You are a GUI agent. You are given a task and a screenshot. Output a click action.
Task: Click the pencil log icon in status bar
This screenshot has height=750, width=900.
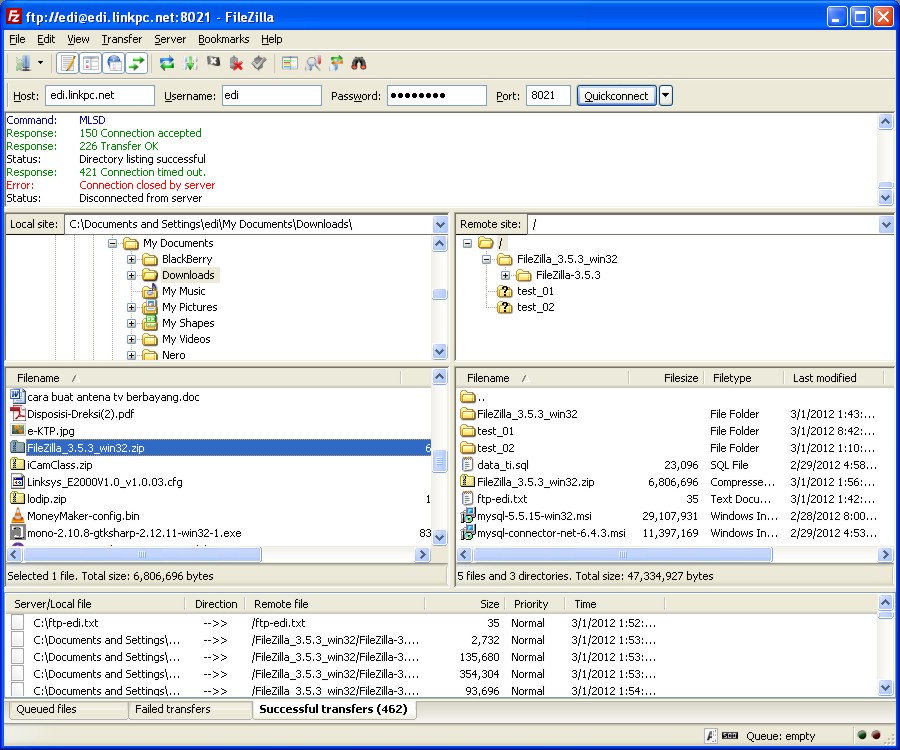coord(711,736)
